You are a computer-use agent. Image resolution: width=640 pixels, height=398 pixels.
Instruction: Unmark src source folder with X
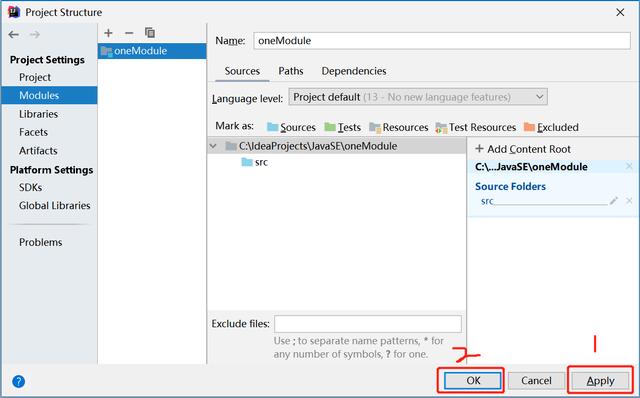pyautogui.click(x=629, y=200)
